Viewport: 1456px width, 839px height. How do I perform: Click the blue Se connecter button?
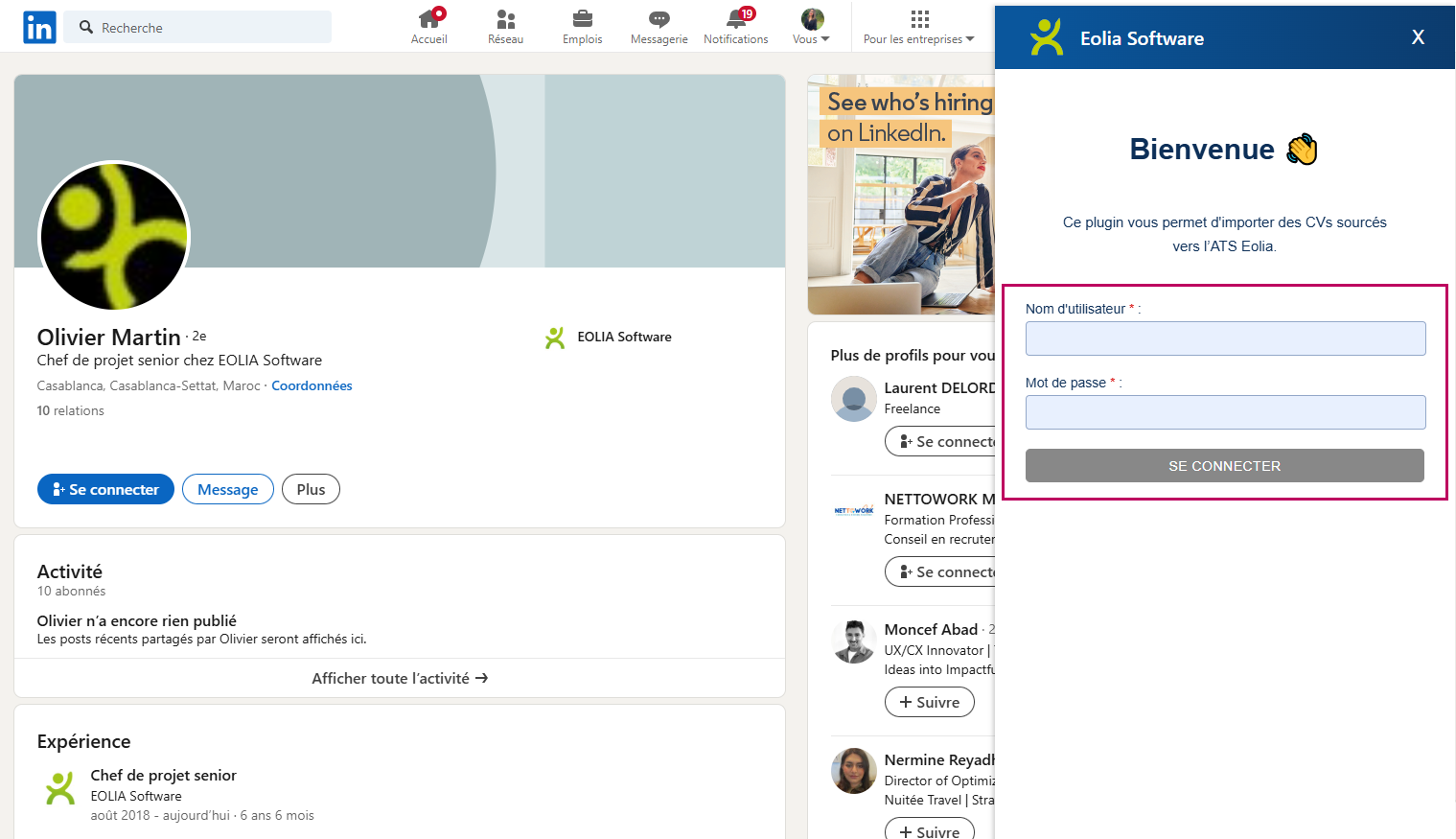105,489
